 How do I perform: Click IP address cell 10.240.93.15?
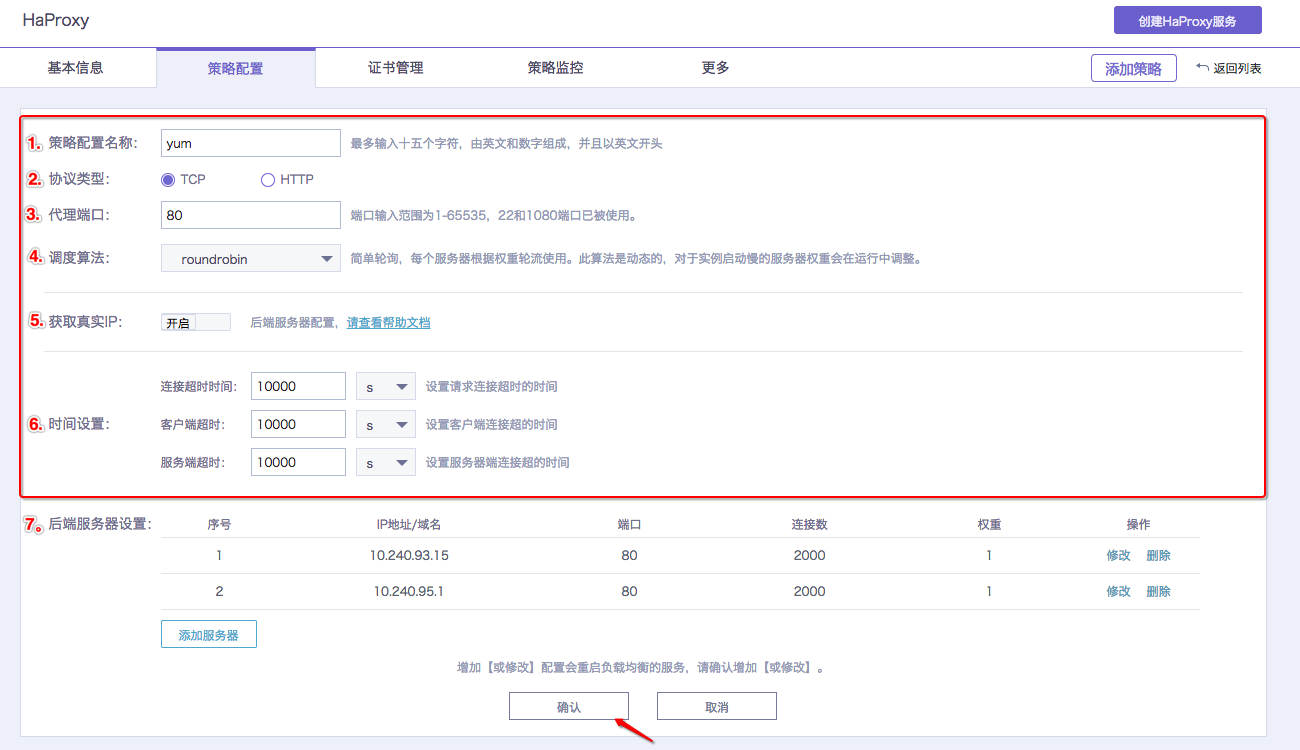click(409, 556)
